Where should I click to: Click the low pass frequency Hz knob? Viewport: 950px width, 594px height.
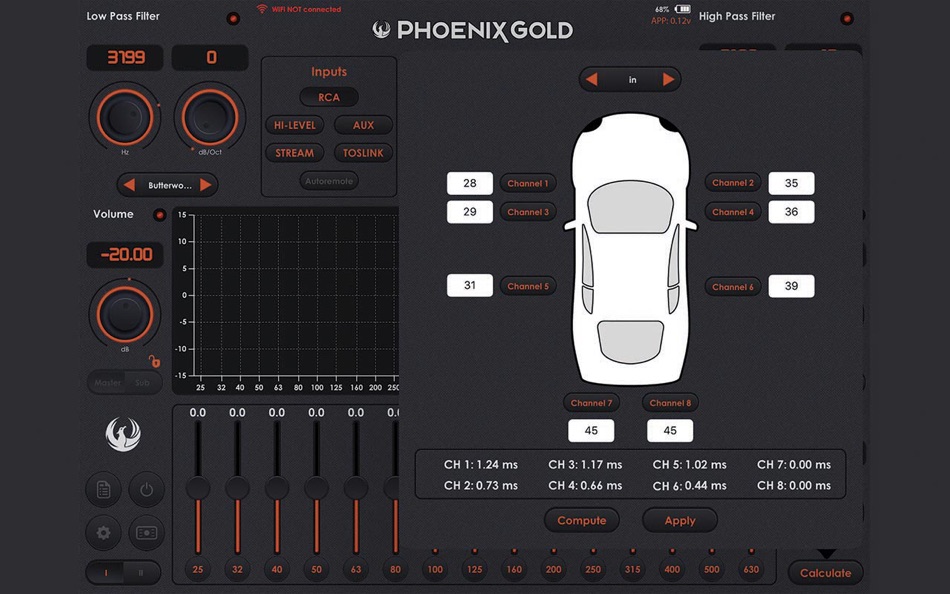(x=125, y=117)
